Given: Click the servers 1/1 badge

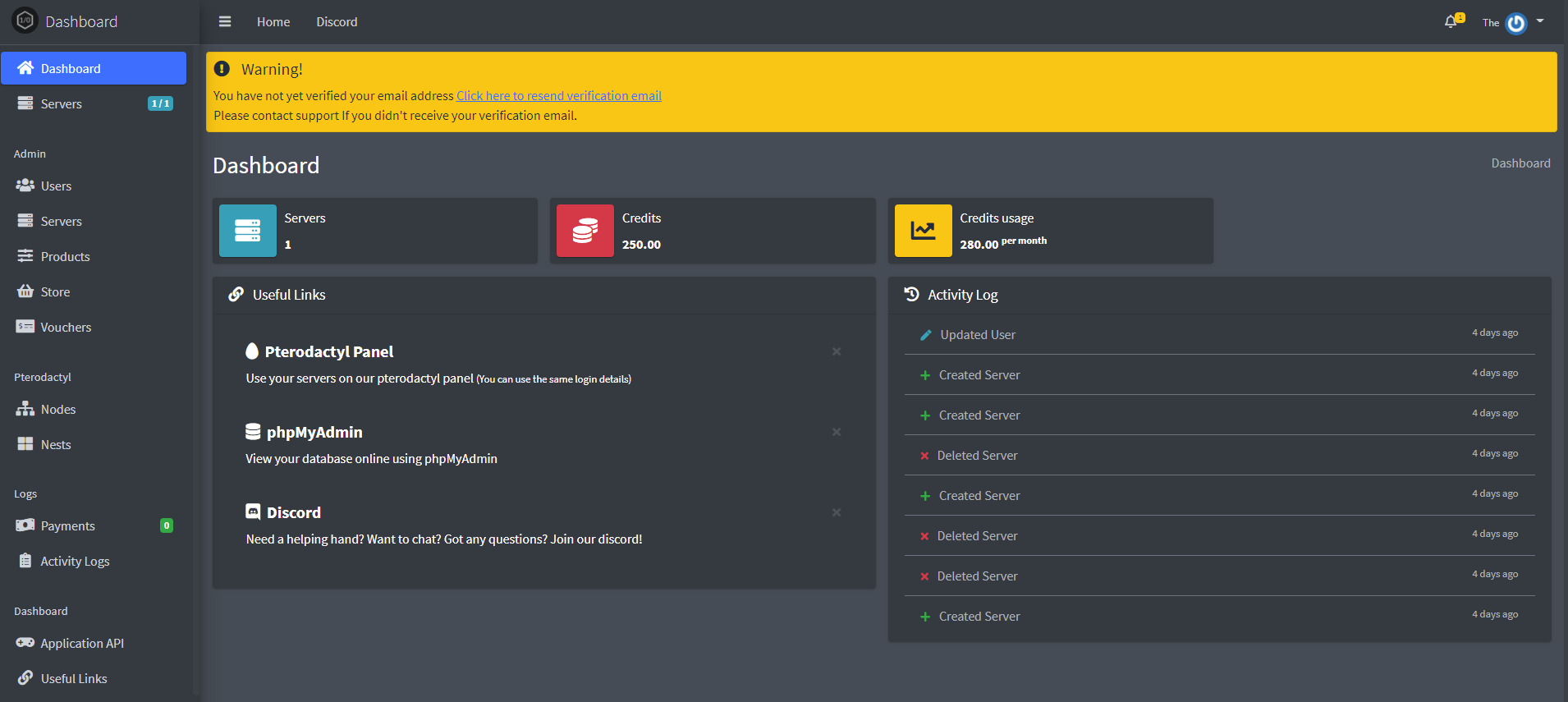Looking at the screenshot, I should pyautogui.click(x=160, y=103).
